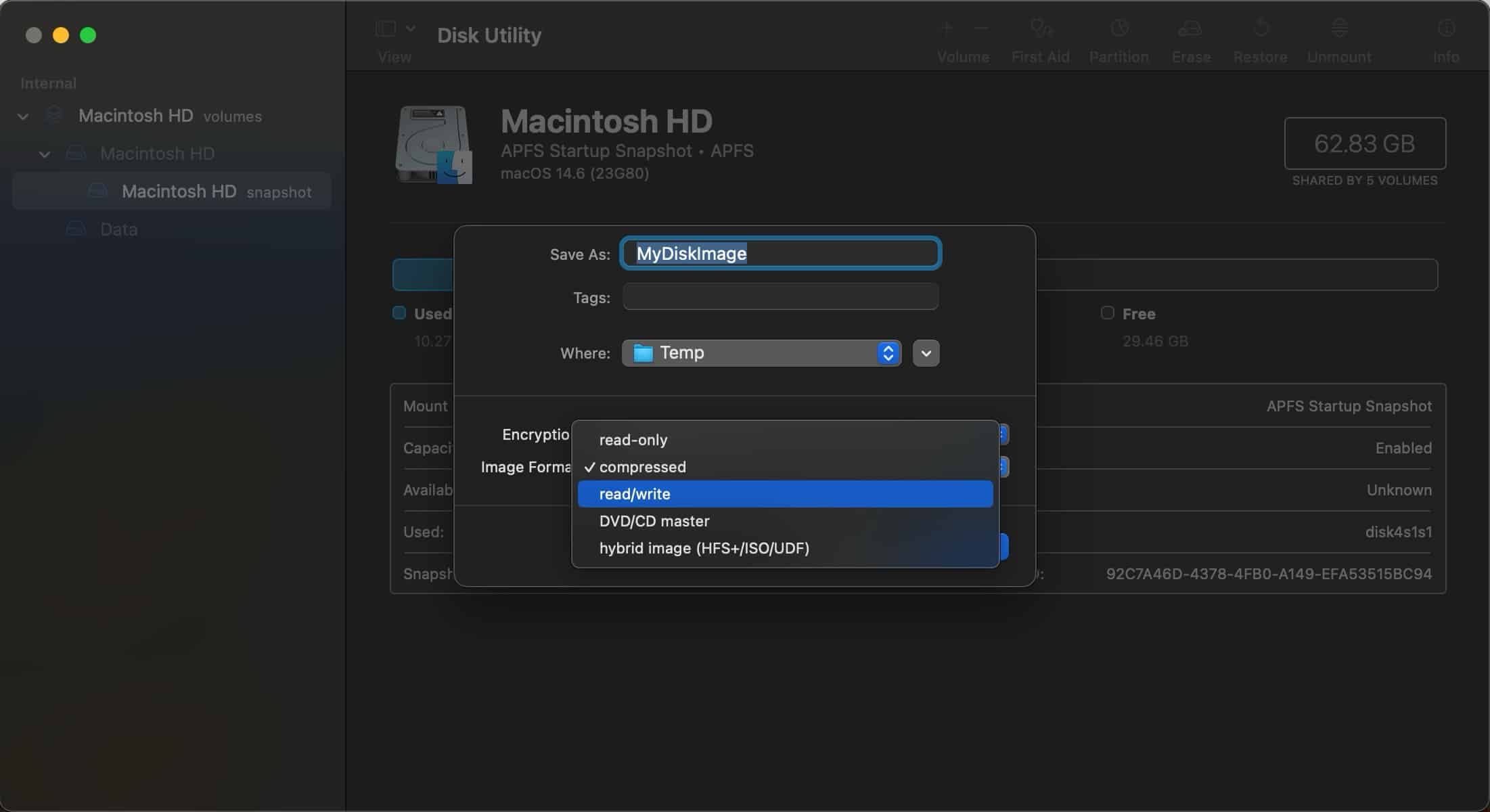Click the remove Volume minus icon
The image size is (1490, 812).
(x=981, y=28)
